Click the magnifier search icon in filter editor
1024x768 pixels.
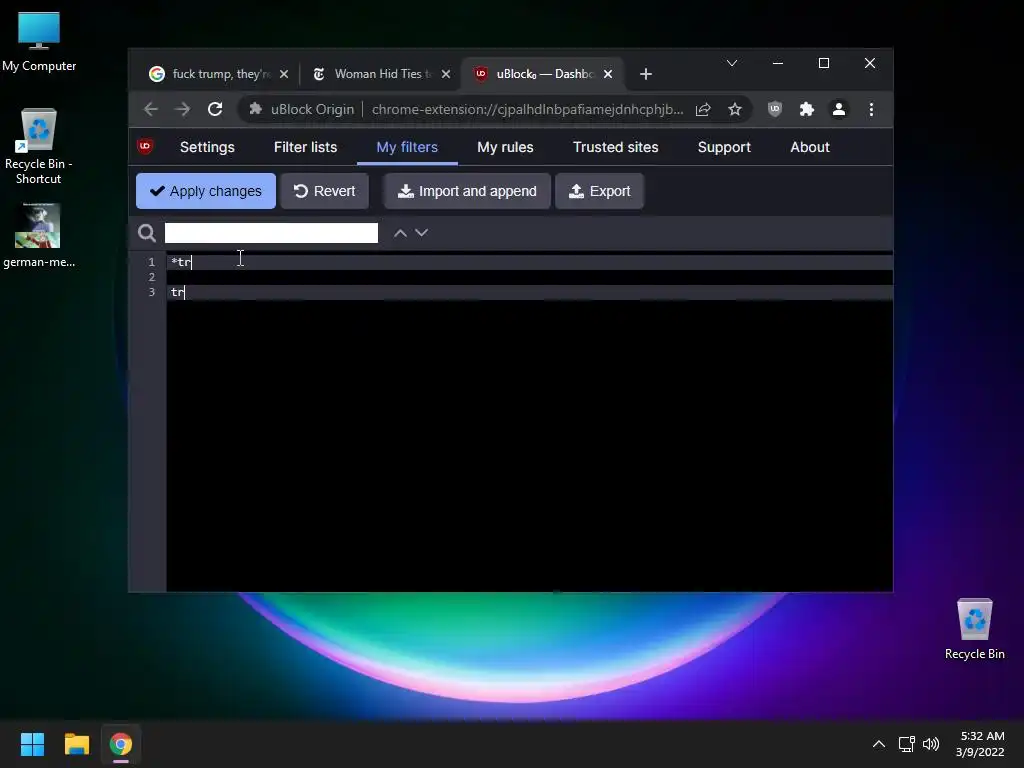coord(147,233)
